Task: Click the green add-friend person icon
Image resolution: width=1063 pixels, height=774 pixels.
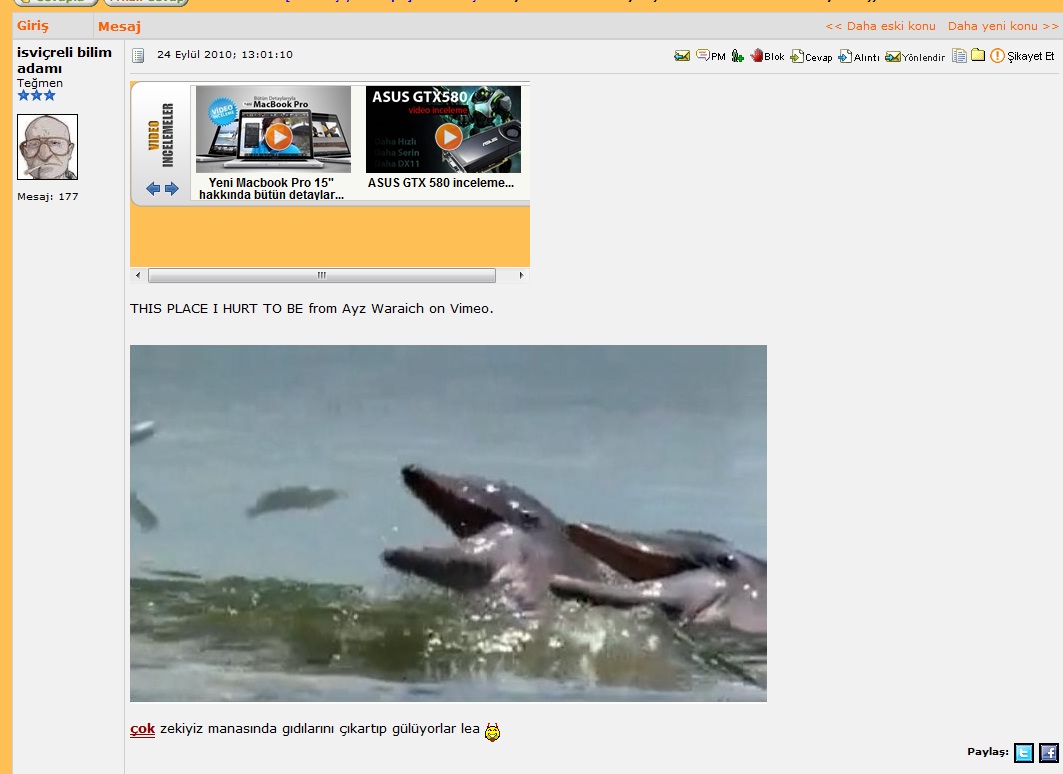Action: [738, 56]
